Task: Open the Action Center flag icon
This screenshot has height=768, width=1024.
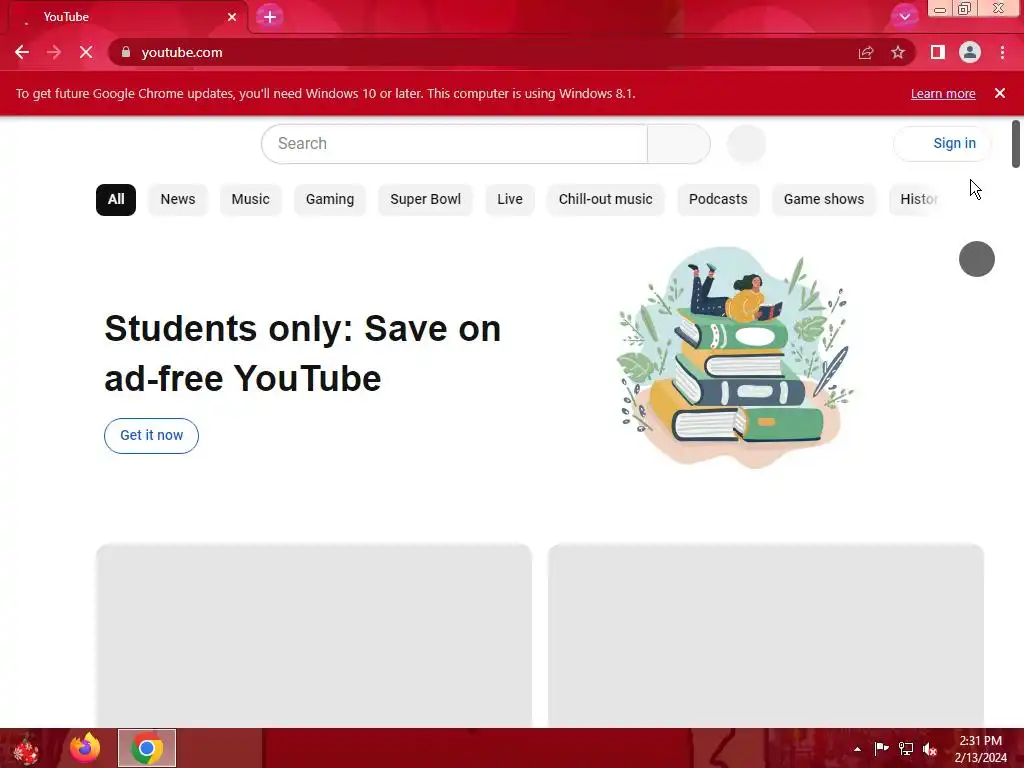Action: pos(881,749)
